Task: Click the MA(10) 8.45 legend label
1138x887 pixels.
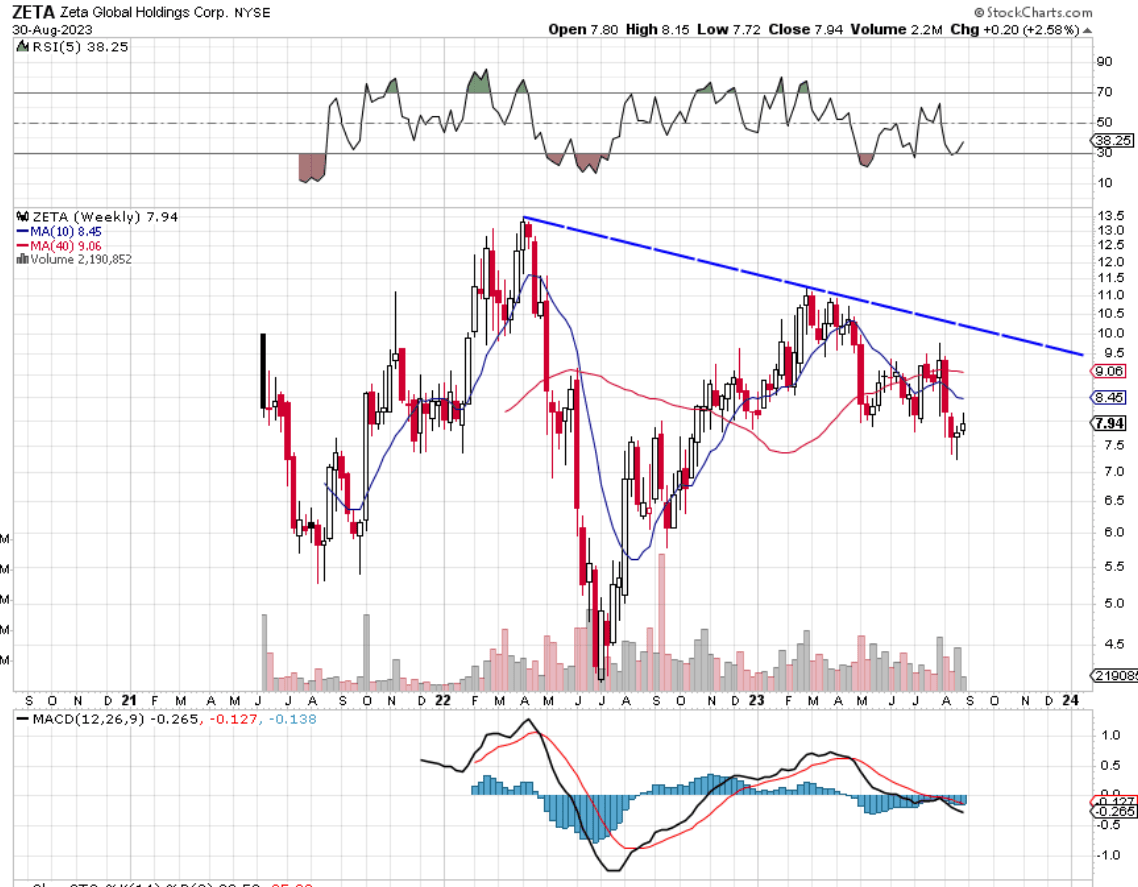Action: coord(66,232)
